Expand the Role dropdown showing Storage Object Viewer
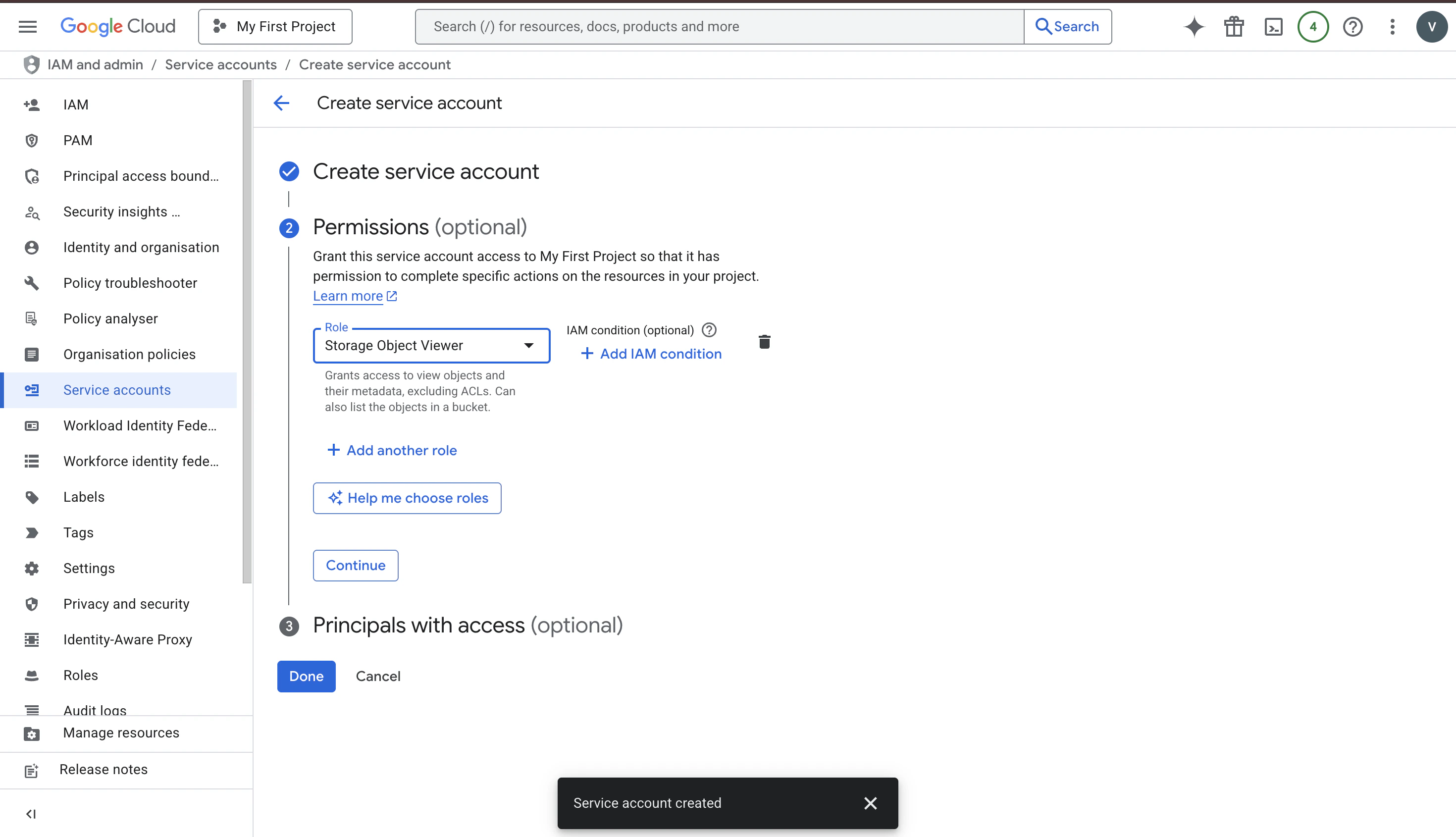The height and width of the screenshot is (837, 1456). pyautogui.click(x=431, y=346)
